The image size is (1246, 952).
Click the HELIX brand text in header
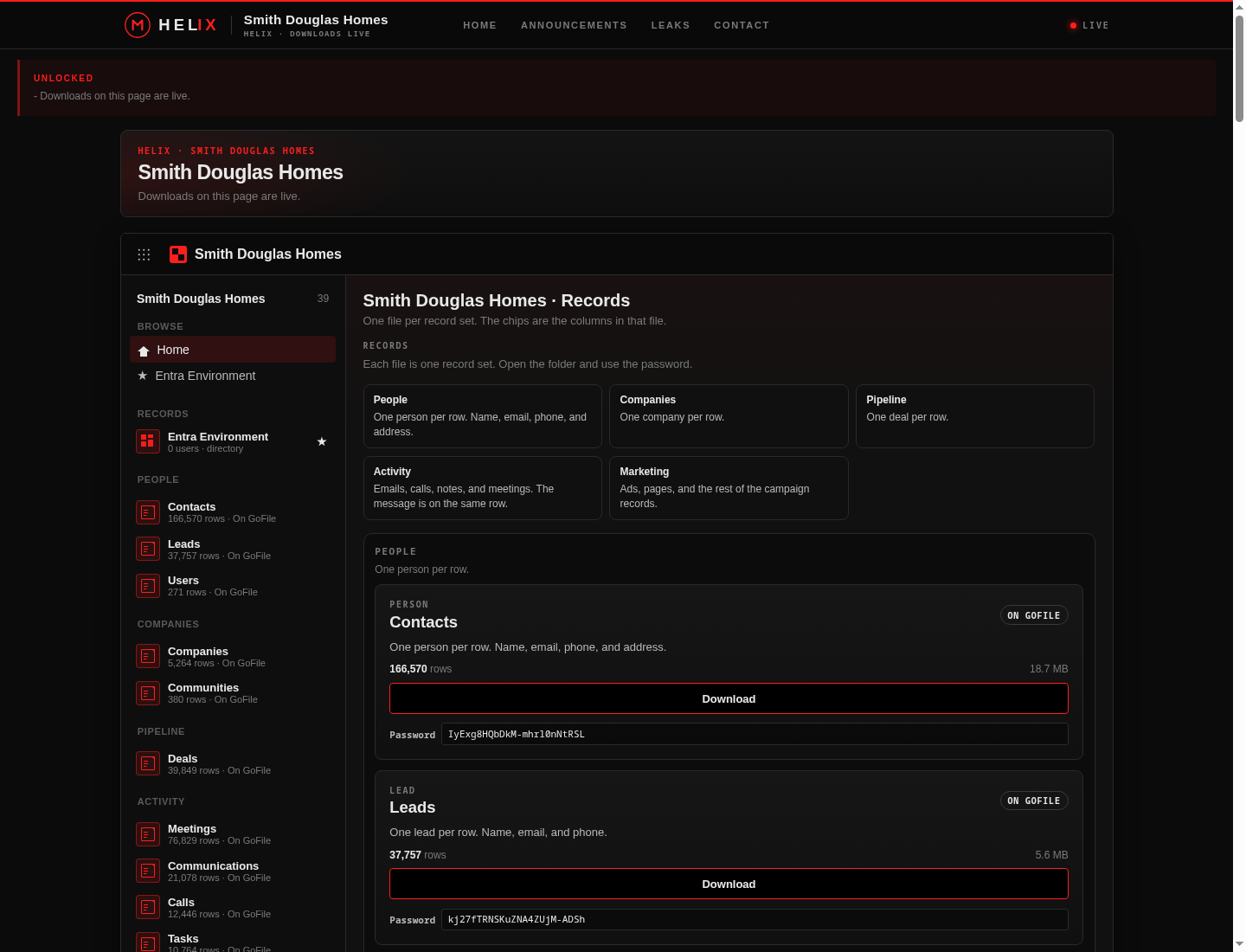point(188,25)
